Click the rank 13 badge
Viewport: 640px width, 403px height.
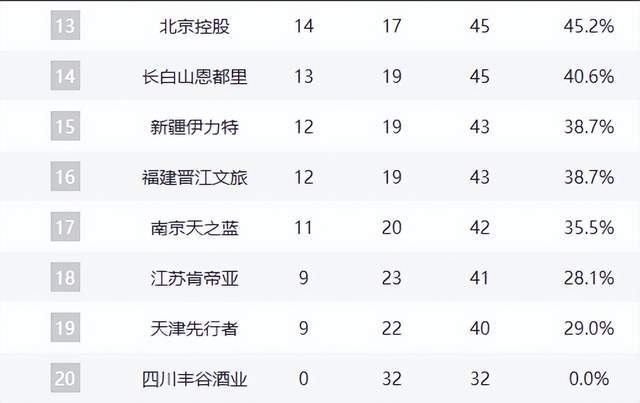[x=64, y=27]
